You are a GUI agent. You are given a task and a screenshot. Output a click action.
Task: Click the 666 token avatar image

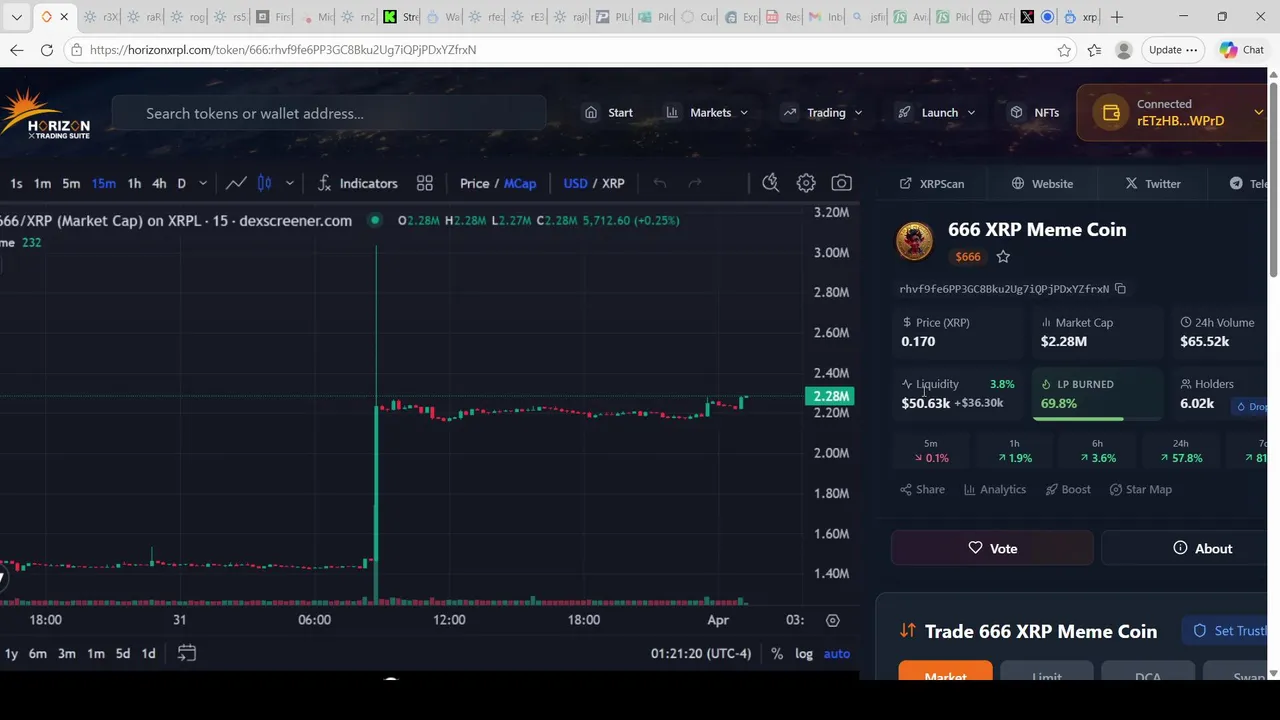914,241
